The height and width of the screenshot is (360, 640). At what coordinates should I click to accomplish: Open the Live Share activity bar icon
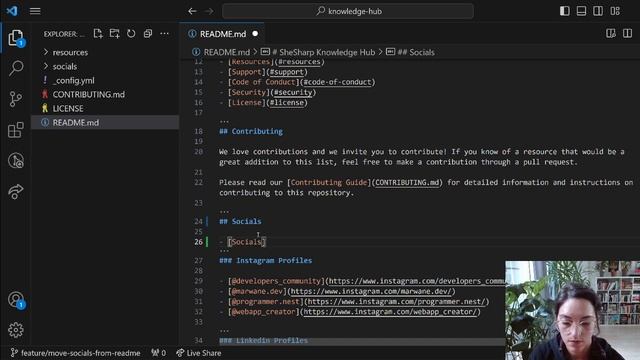16,191
